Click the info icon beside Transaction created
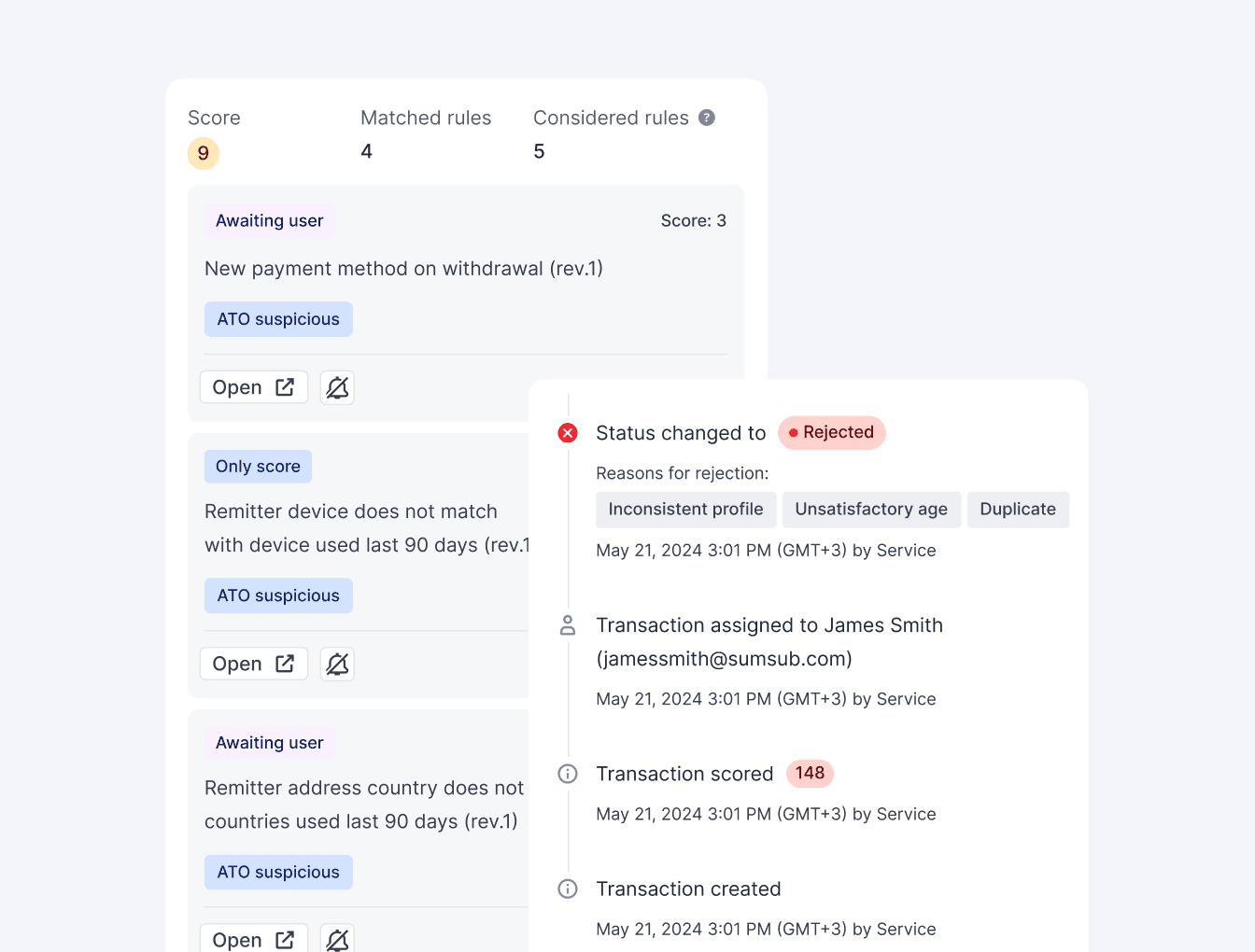 [568, 889]
